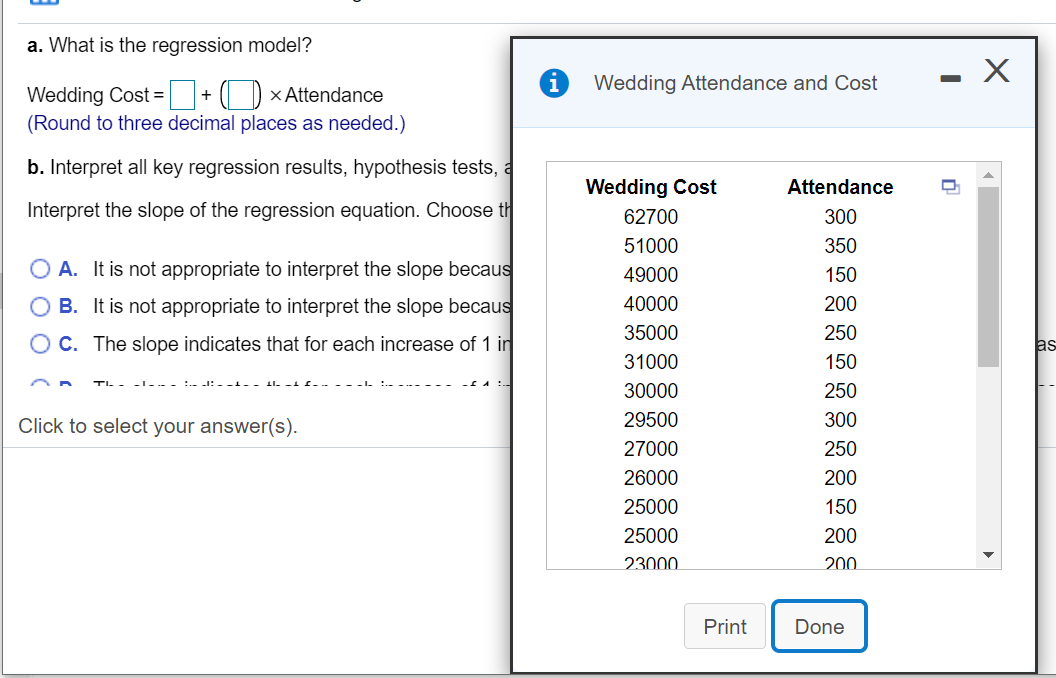The width and height of the screenshot is (1056, 678).
Task: Close the Wedding Attendance and Cost dialog
Action: [x=996, y=71]
